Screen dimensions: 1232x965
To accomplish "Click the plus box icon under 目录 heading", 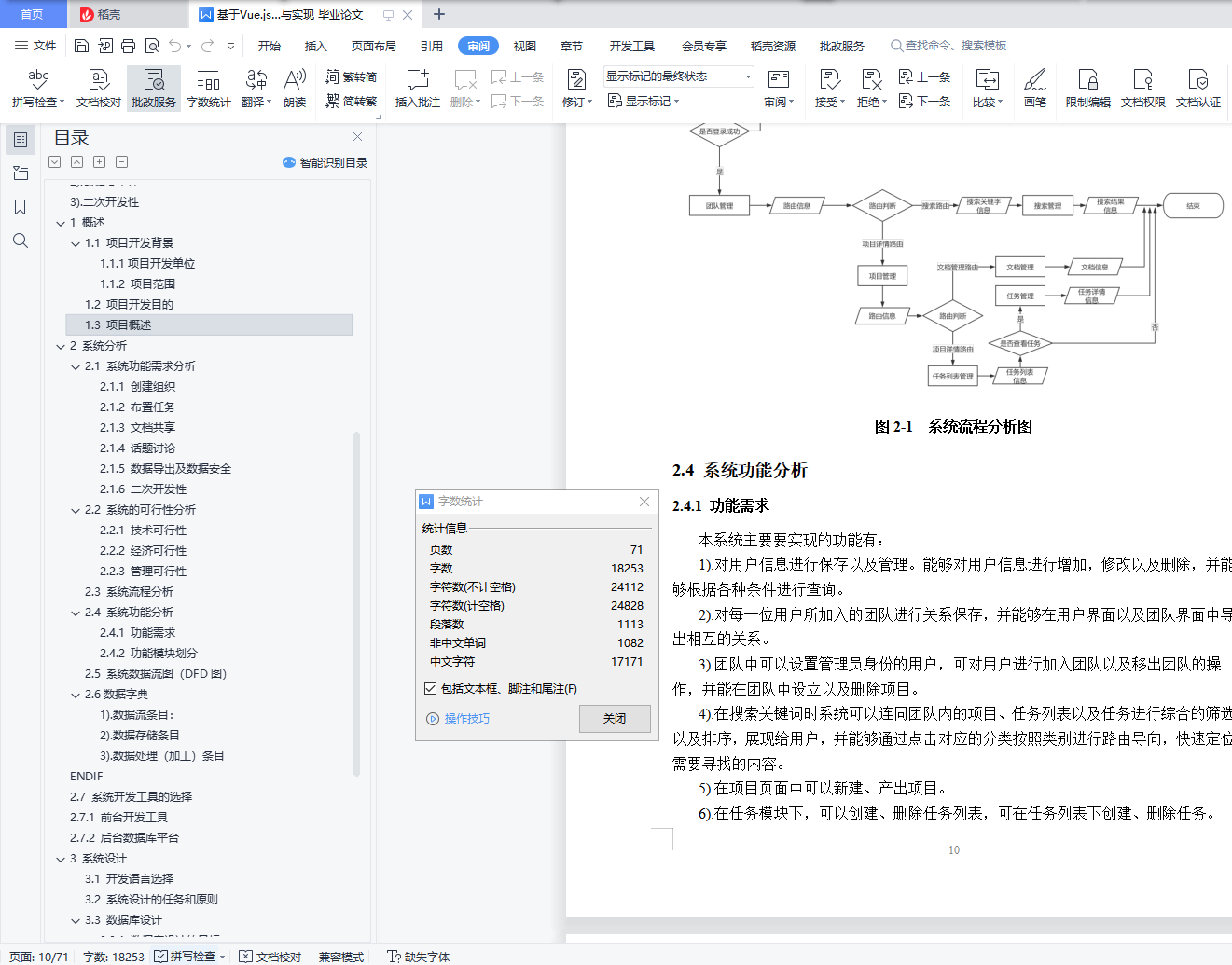I will tap(99, 162).
